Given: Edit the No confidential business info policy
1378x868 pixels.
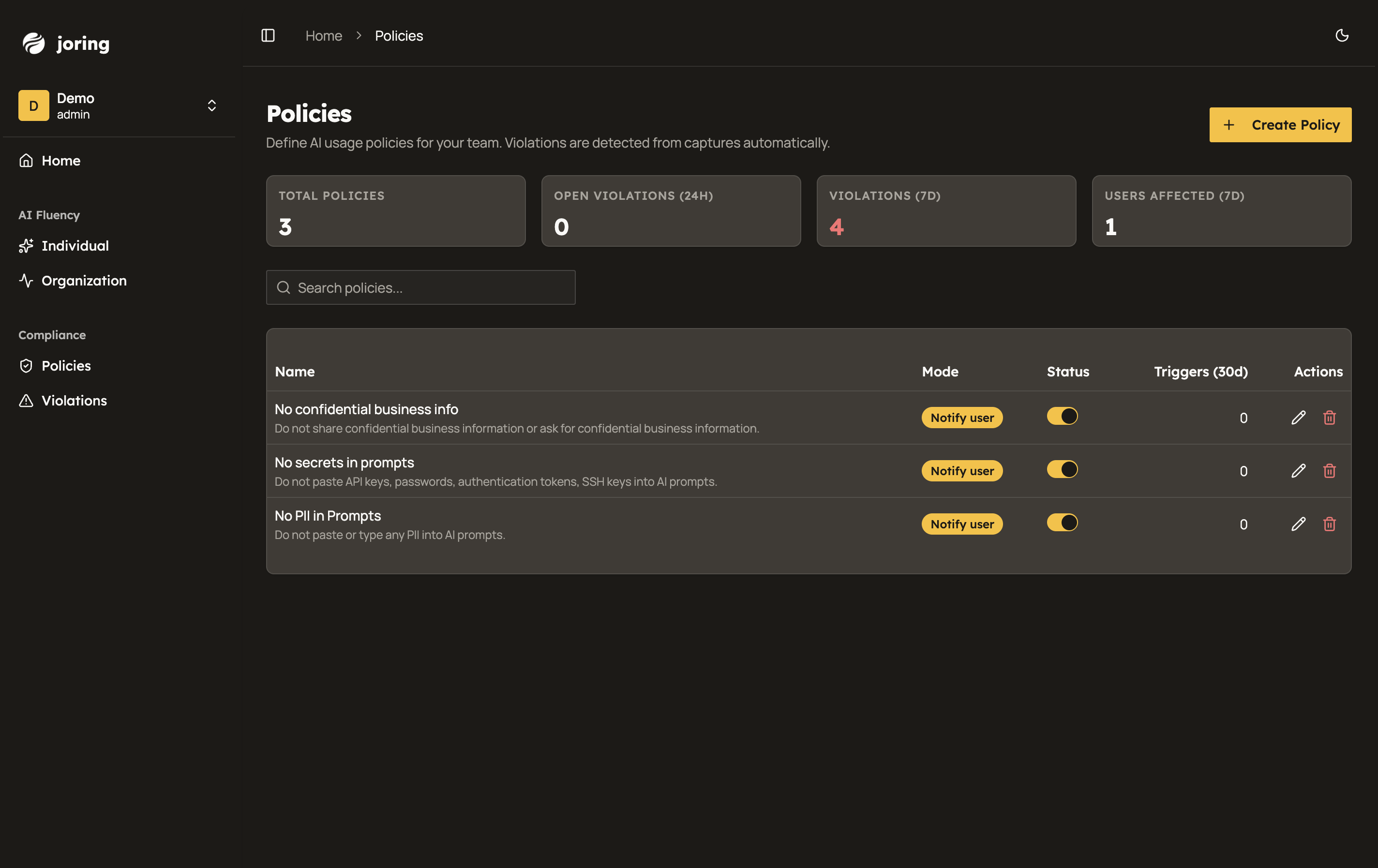Looking at the screenshot, I should (x=1299, y=418).
